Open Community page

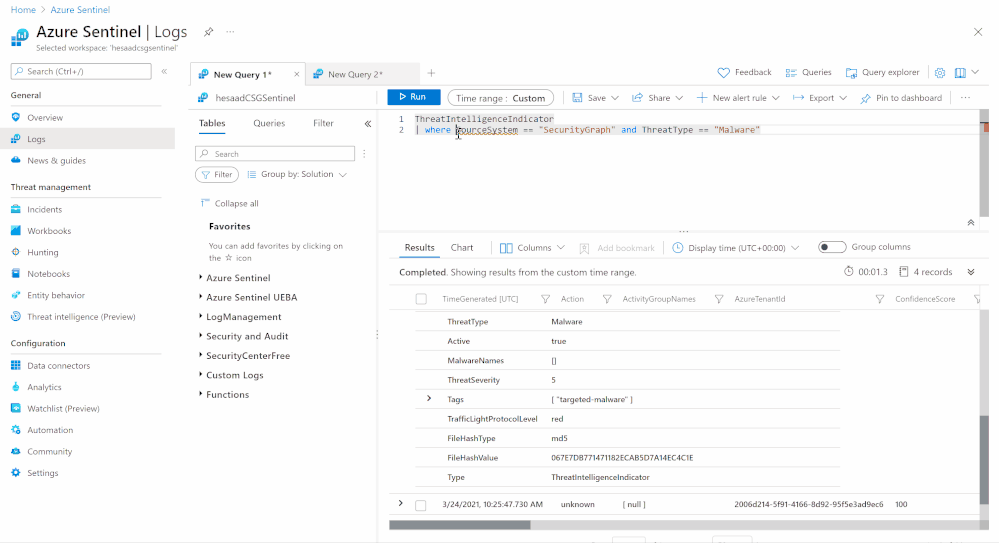click(x=49, y=452)
